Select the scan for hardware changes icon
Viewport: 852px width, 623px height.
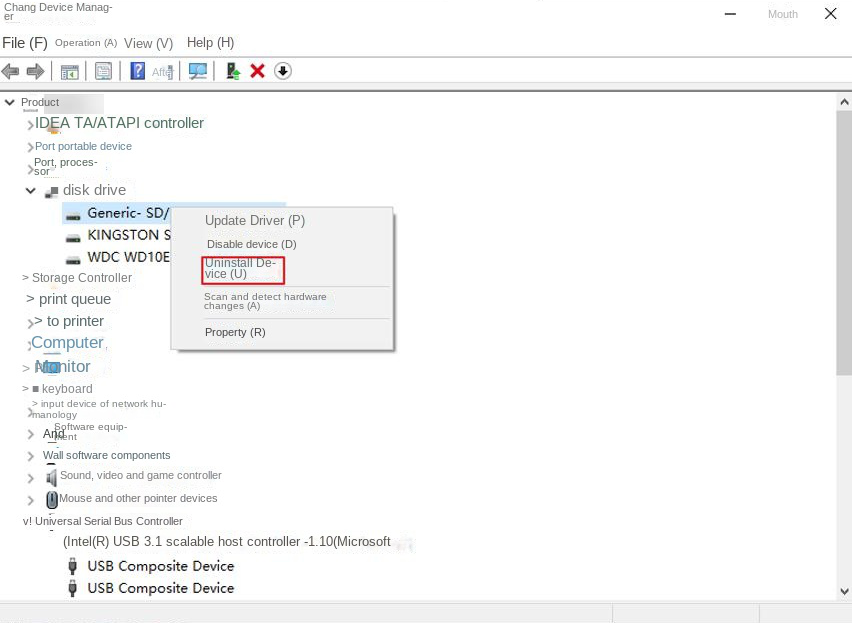coord(197,71)
